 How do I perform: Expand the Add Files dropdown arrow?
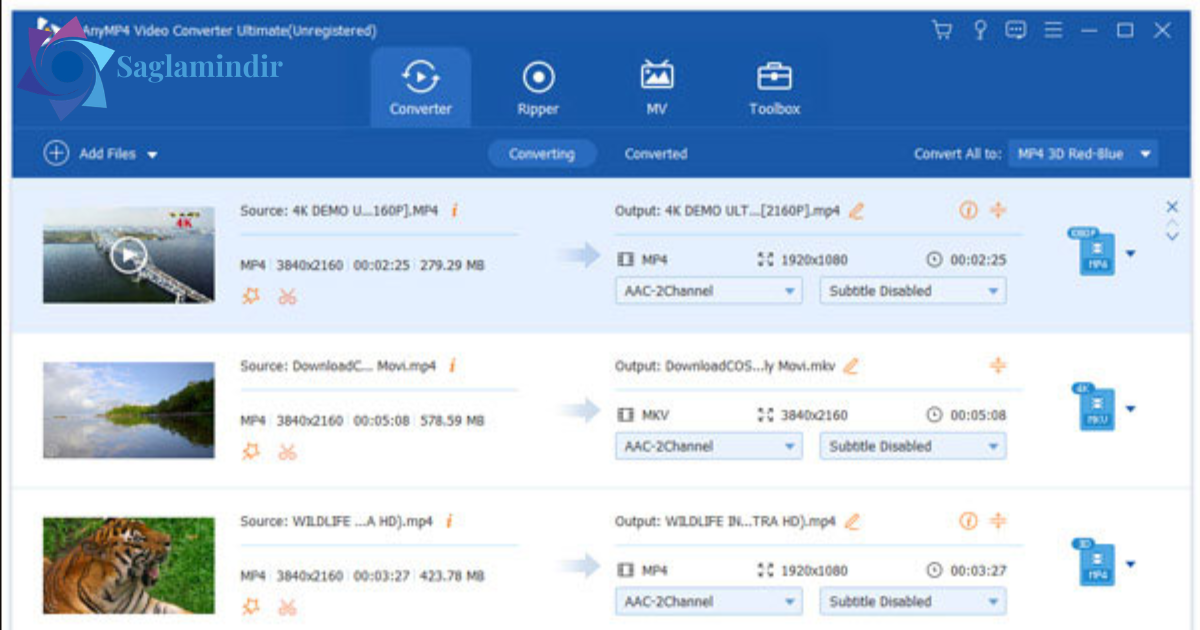click(152, 155)
